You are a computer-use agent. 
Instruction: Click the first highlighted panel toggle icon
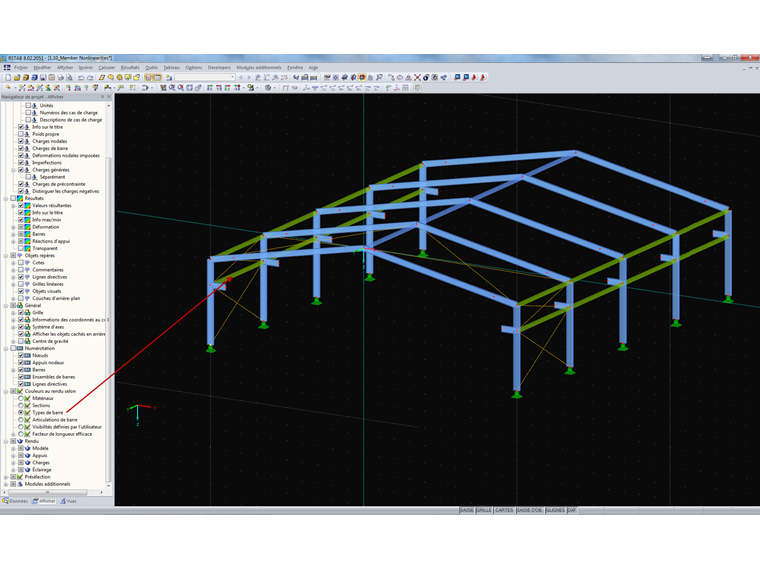click(149, 78)
